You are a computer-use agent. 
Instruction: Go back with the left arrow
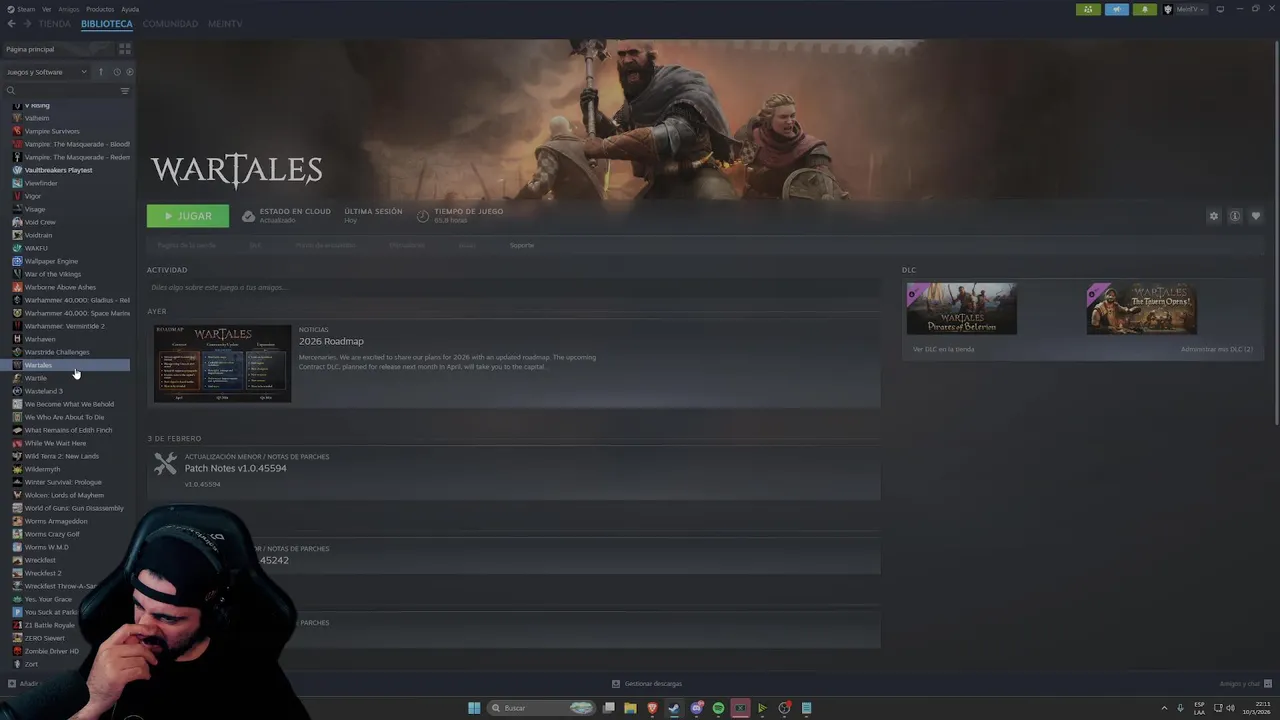(11, 23)
